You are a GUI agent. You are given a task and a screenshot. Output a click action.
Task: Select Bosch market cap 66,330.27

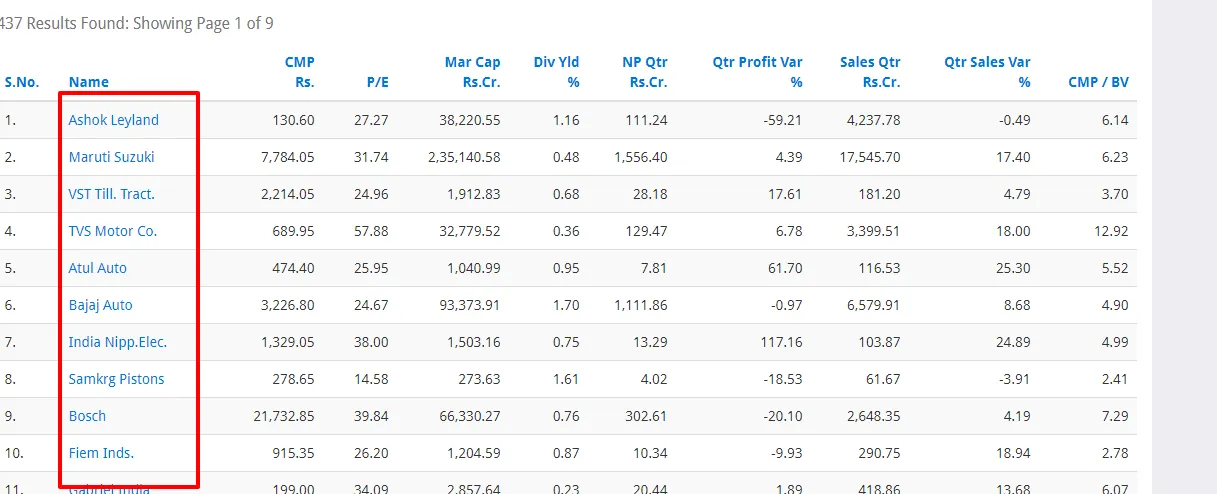(x=469, y=416)
